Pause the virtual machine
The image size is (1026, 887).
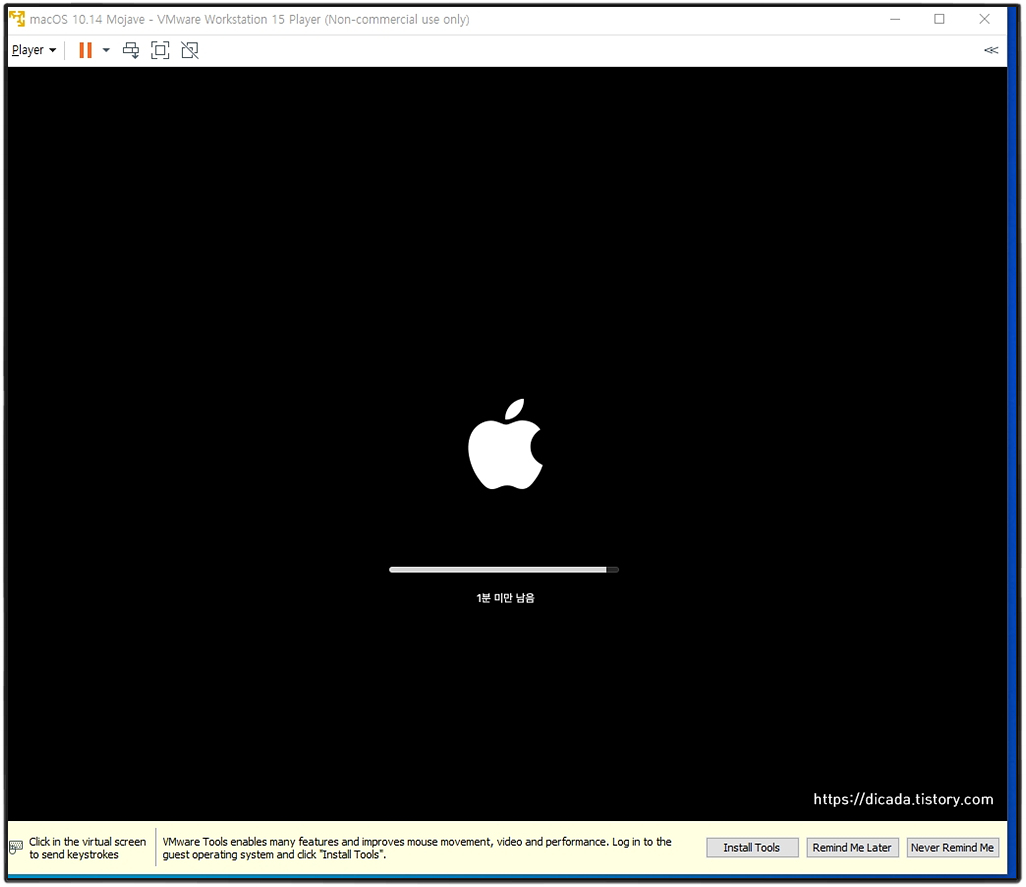pyautogui.click(x=86, y=50)
